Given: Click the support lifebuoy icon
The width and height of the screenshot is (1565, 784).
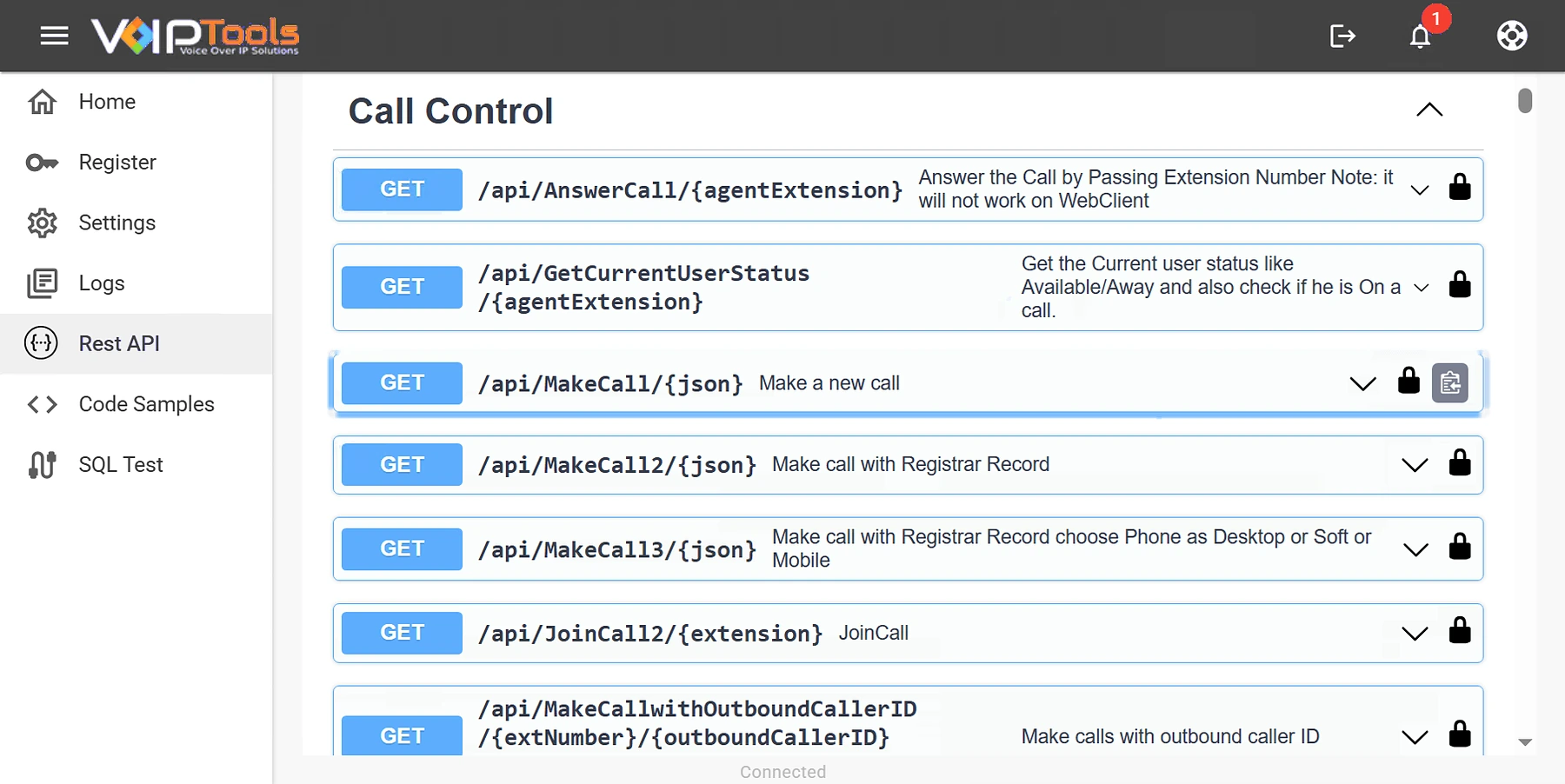Looking at the screenshot, I should [x=1512, y=36].
